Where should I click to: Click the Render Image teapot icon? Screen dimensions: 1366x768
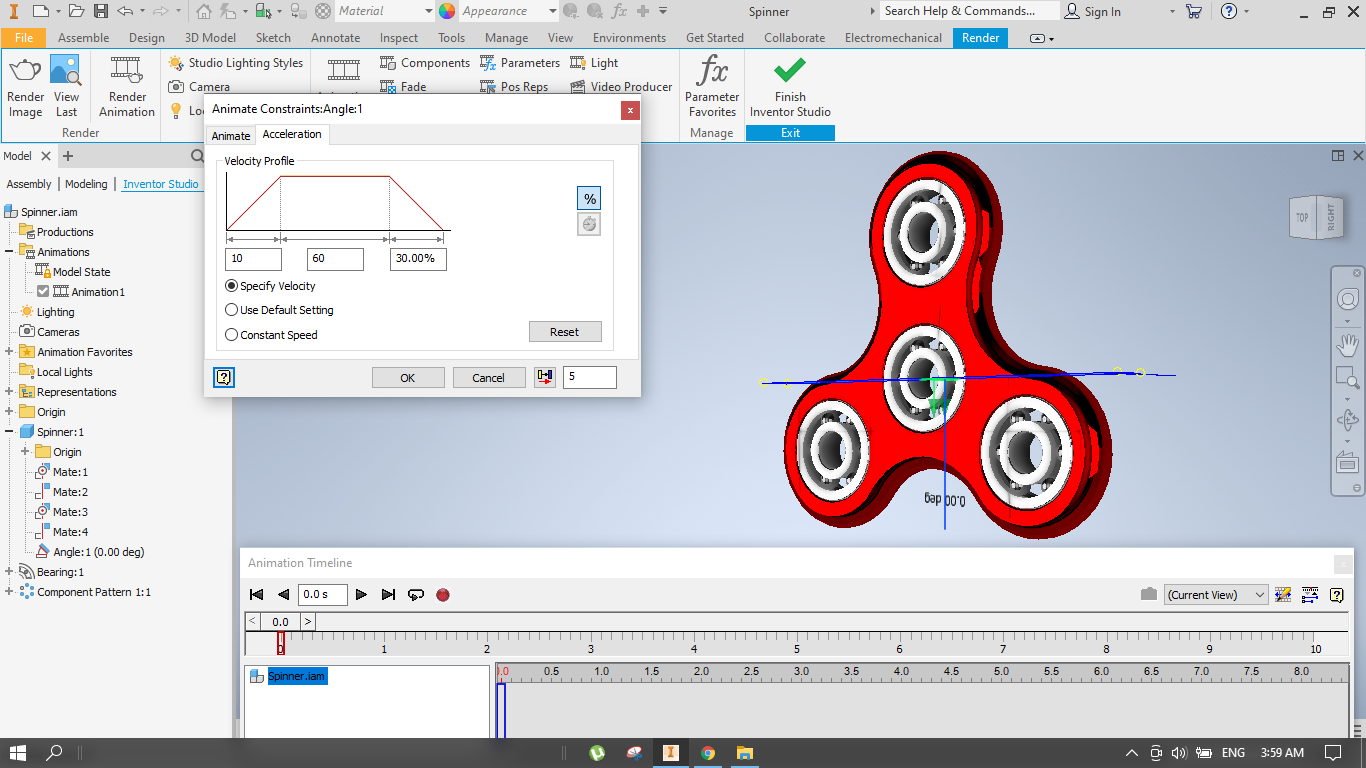25,71
